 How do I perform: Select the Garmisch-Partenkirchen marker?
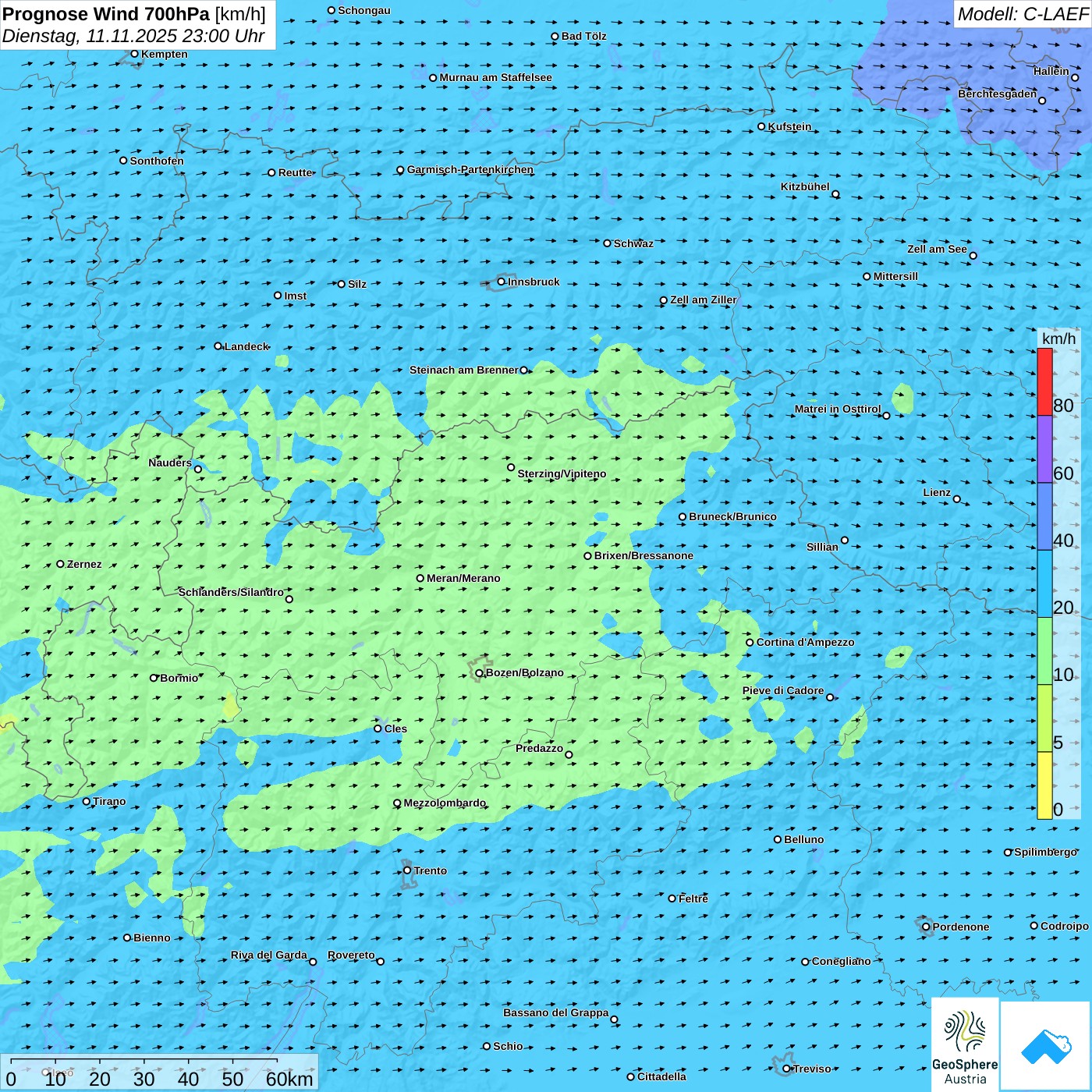(401, 170)
